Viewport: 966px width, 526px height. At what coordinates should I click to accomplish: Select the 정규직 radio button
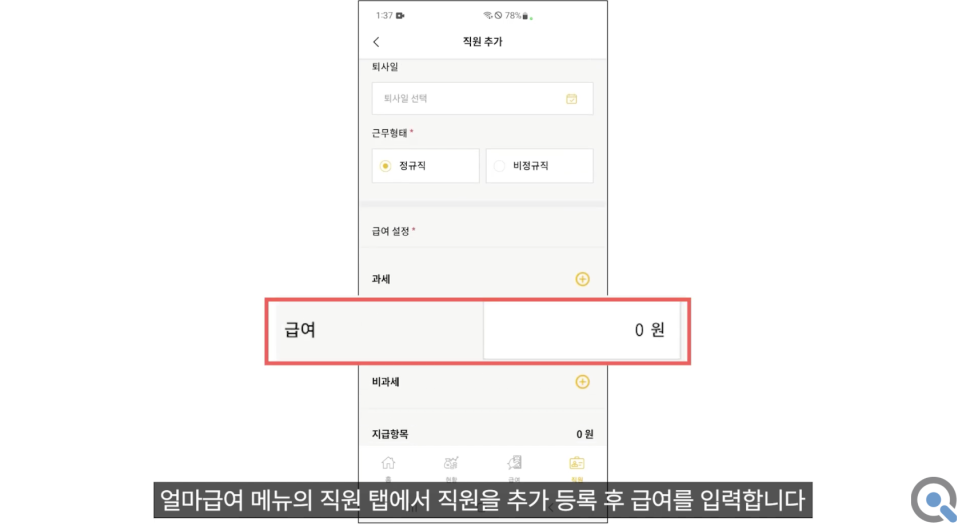(386, 166)
